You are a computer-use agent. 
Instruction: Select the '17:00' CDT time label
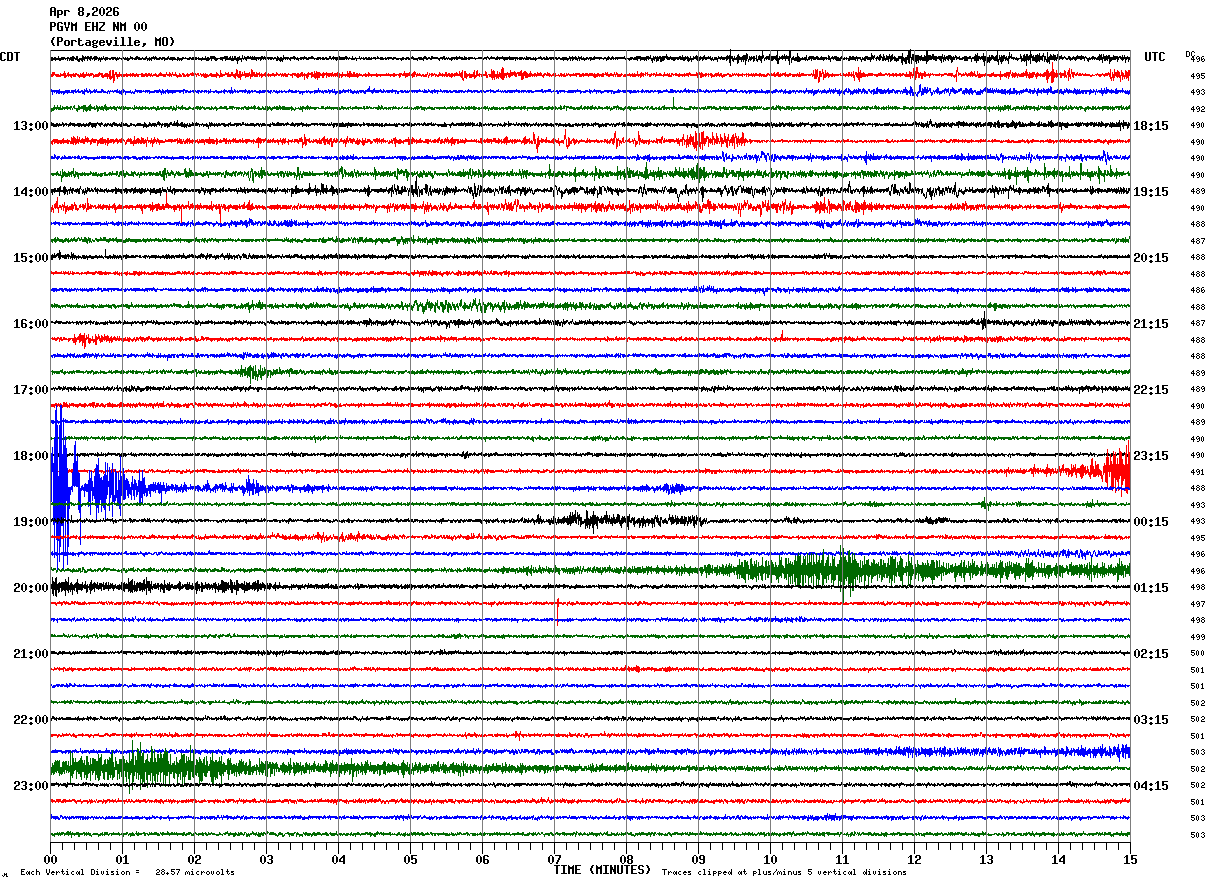(x=31, y=390)
